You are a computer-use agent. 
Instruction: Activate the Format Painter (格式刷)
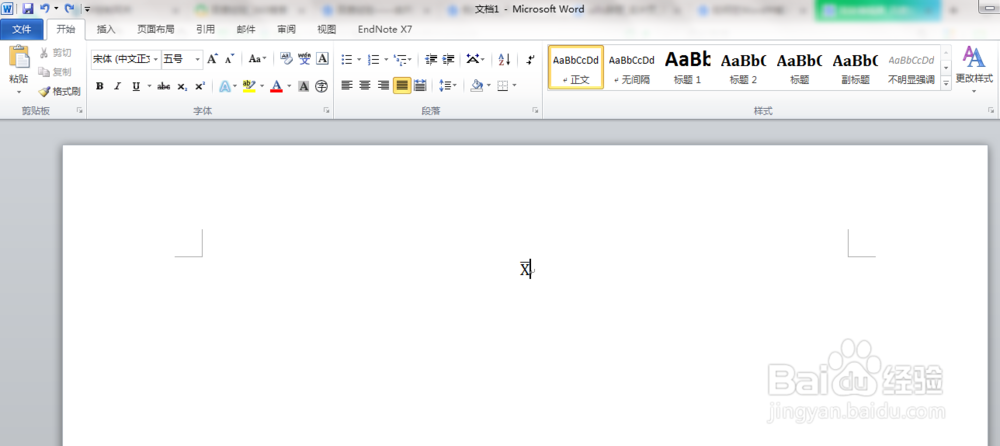59,91
